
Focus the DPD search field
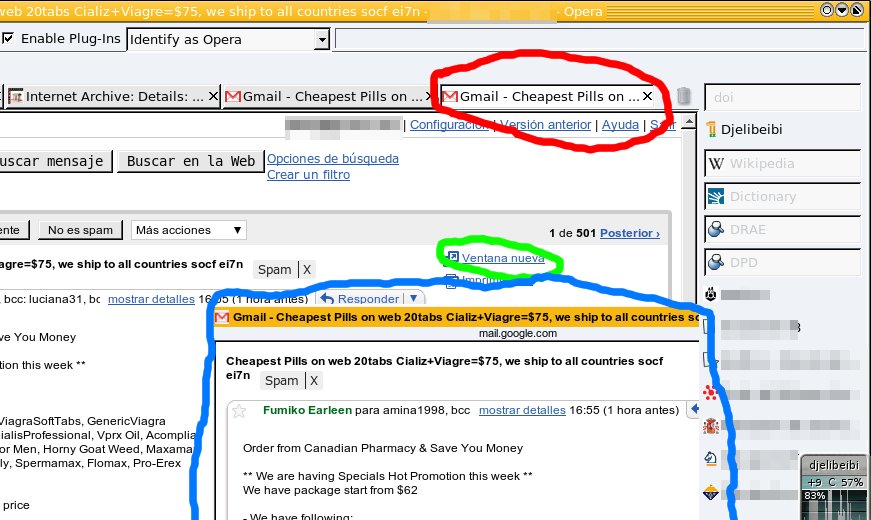[782, 262]
